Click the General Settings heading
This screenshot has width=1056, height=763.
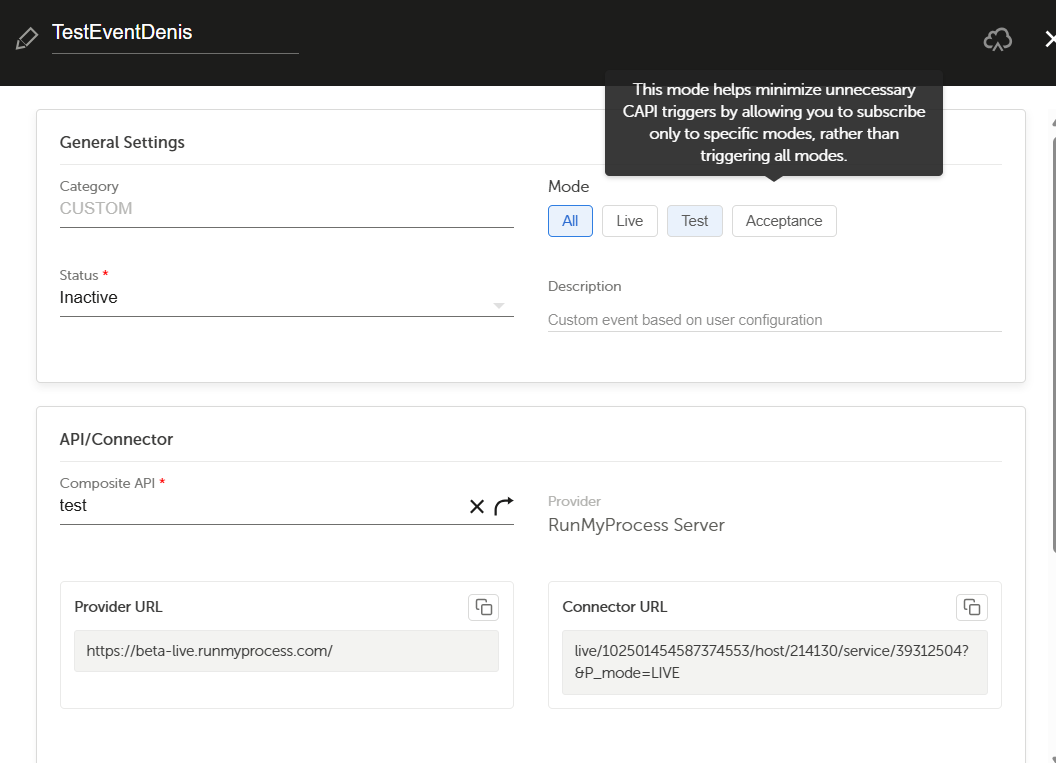122,143
